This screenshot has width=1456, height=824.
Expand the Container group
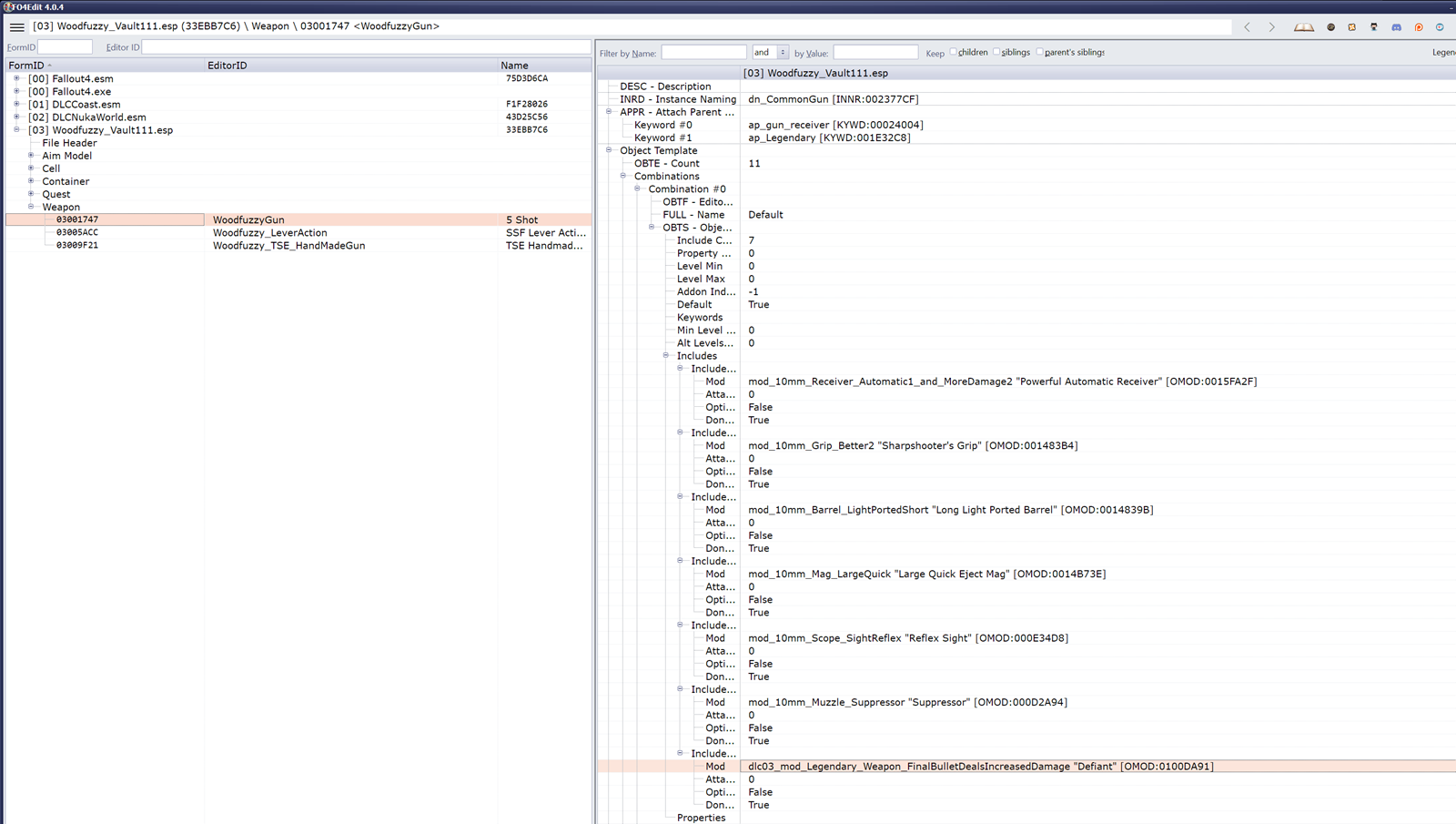31,180
